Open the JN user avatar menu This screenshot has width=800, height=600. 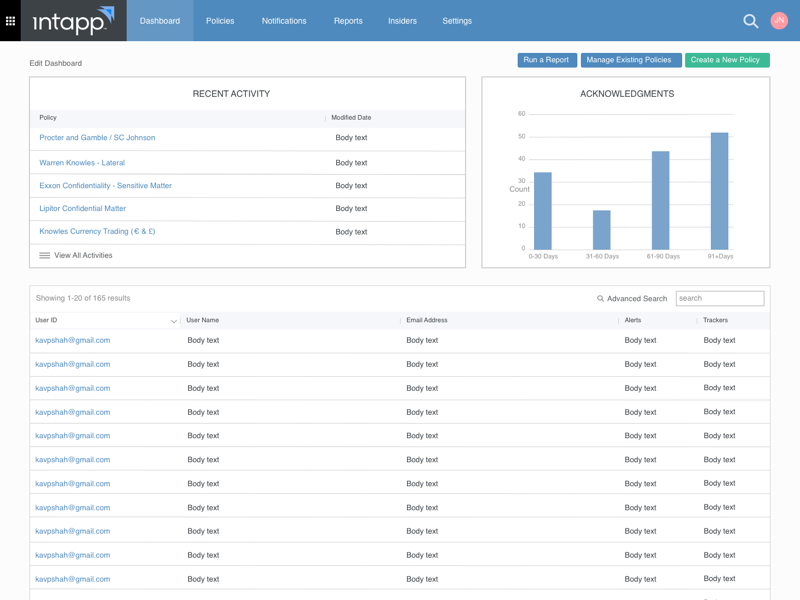point(779,20)
